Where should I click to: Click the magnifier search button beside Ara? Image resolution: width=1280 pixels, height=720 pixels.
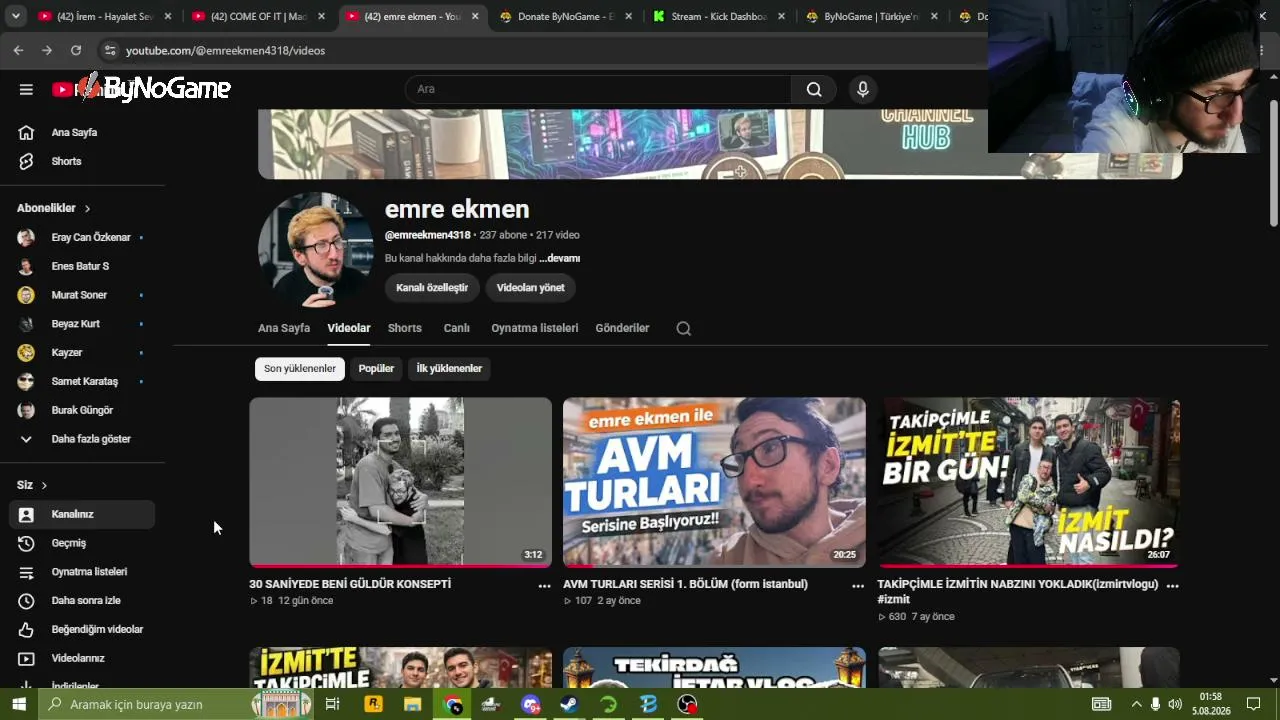coord(814,89)
